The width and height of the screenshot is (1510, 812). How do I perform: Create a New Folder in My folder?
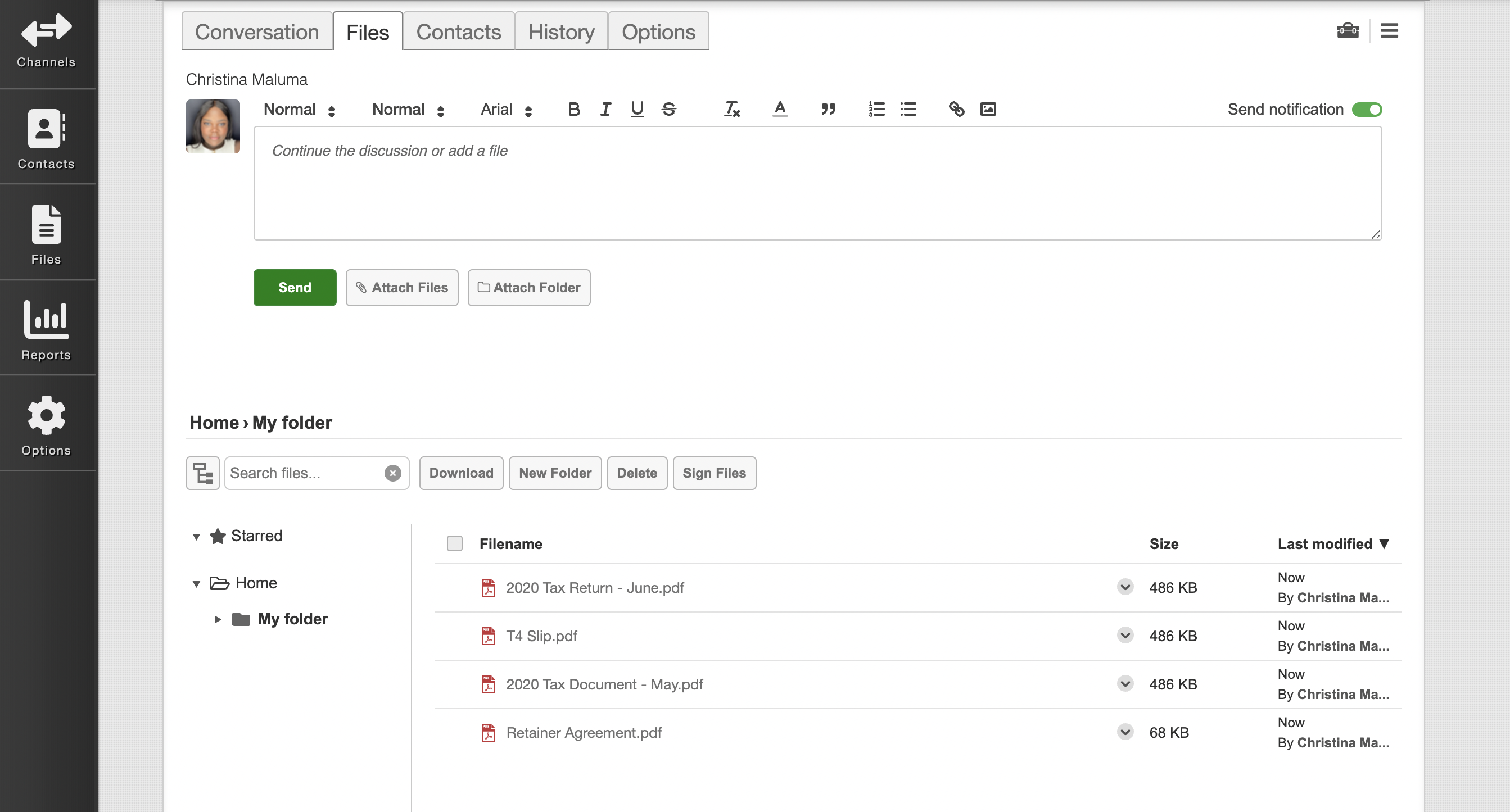(x=554, y=473)
